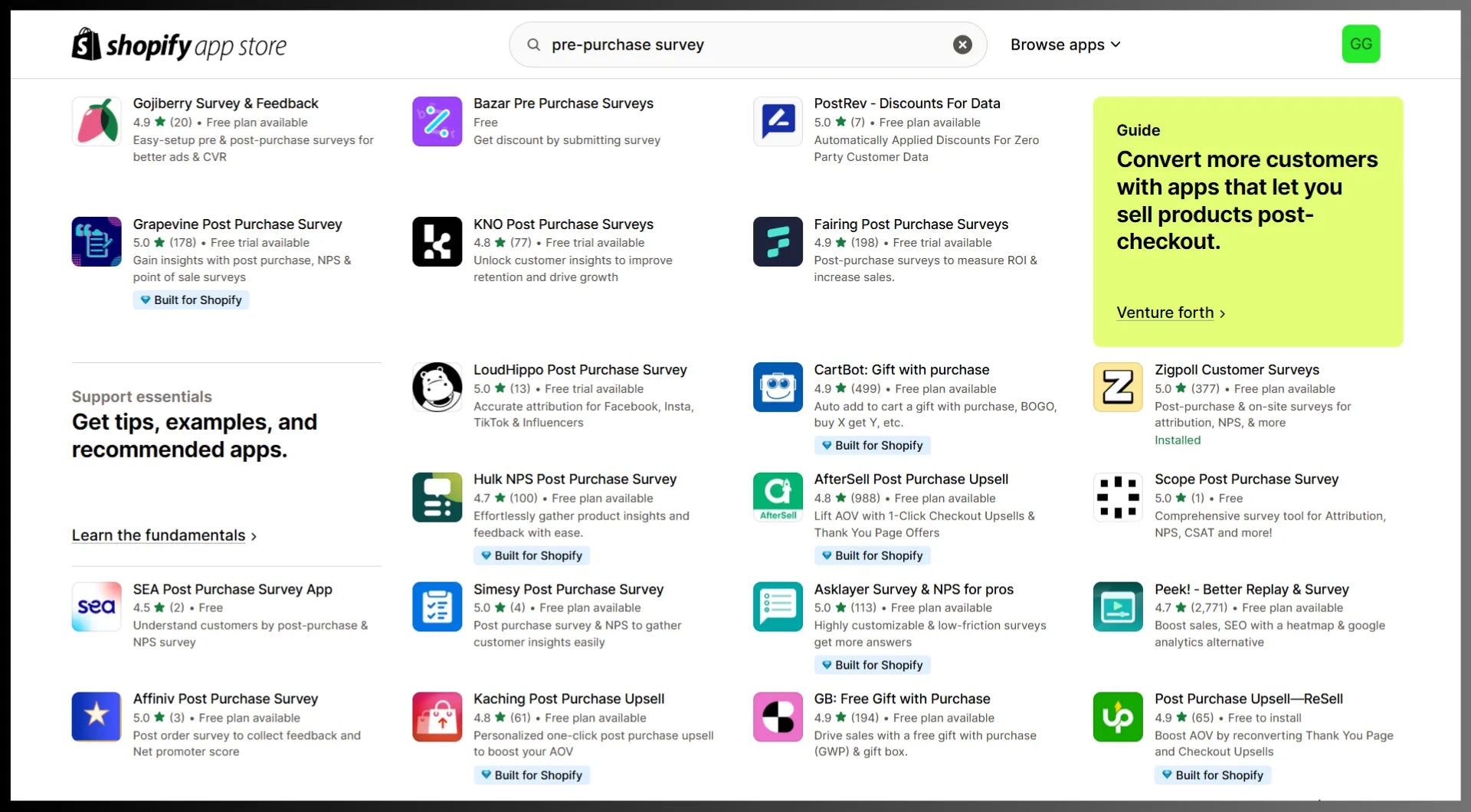Open Grapevine Post Purchase Survey icon
1471x812 pixels.
(x=97, y=241)
